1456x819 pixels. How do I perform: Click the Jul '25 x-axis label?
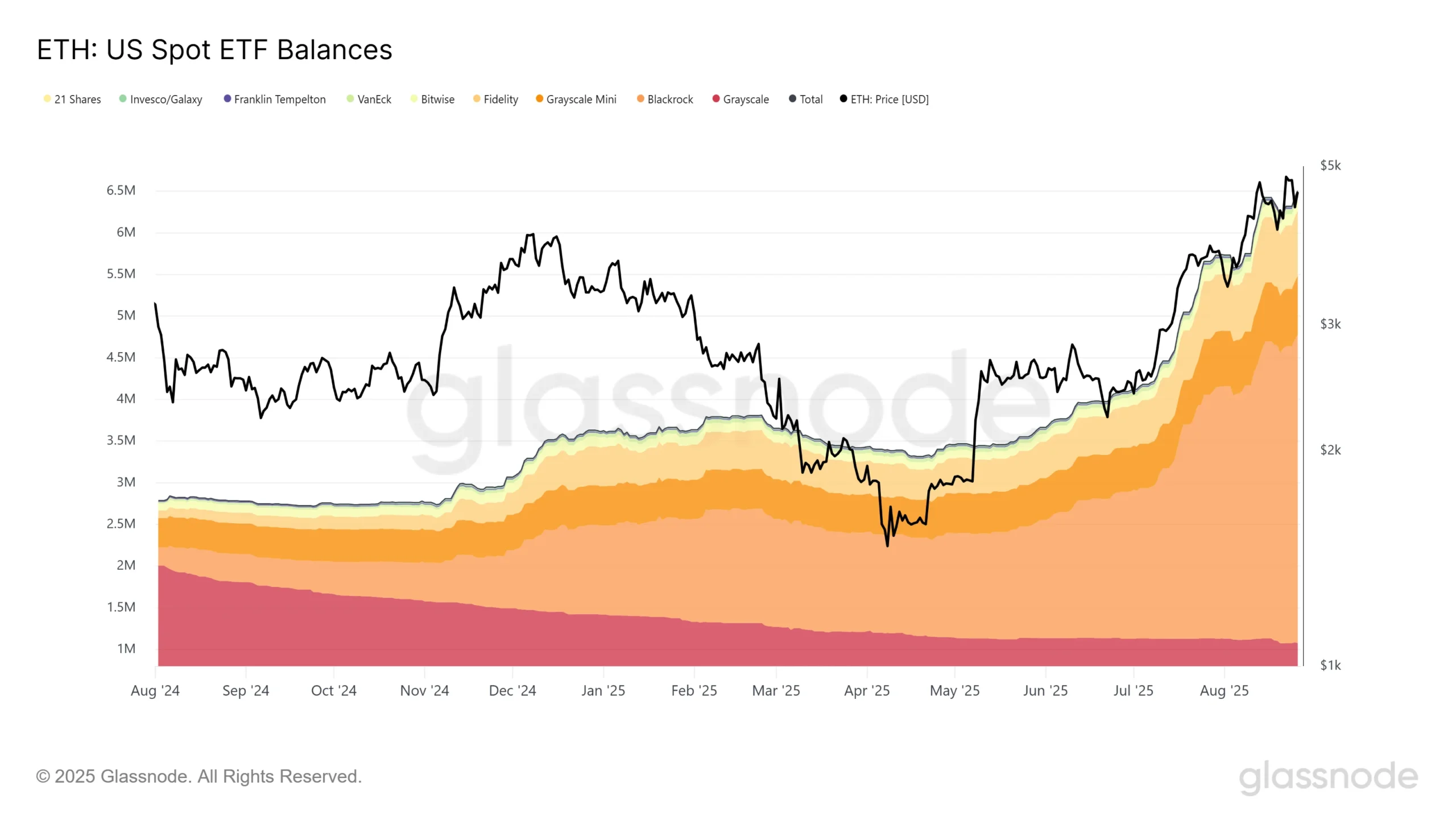[x=1134, y=690]
